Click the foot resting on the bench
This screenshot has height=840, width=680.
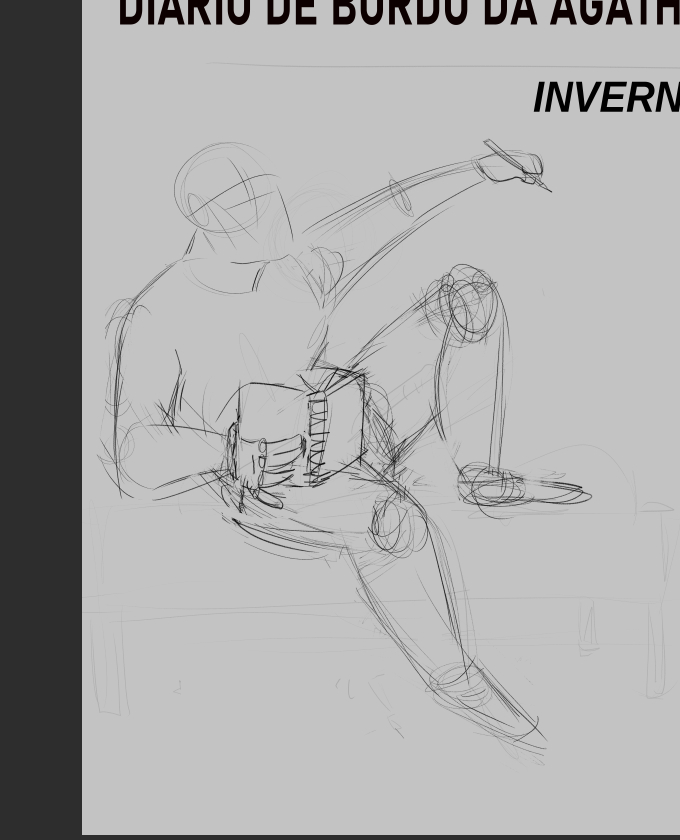tap(520, 490)
